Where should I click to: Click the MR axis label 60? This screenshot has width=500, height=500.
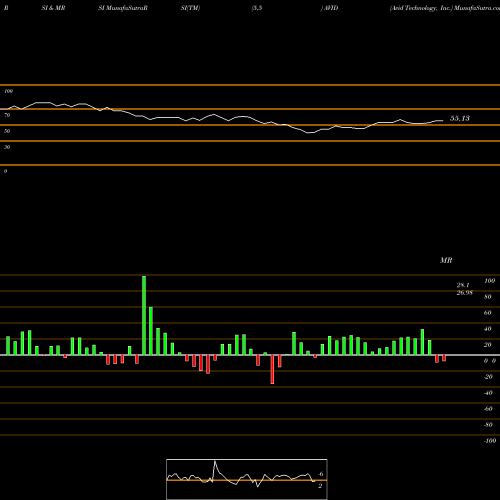point(488,313)
